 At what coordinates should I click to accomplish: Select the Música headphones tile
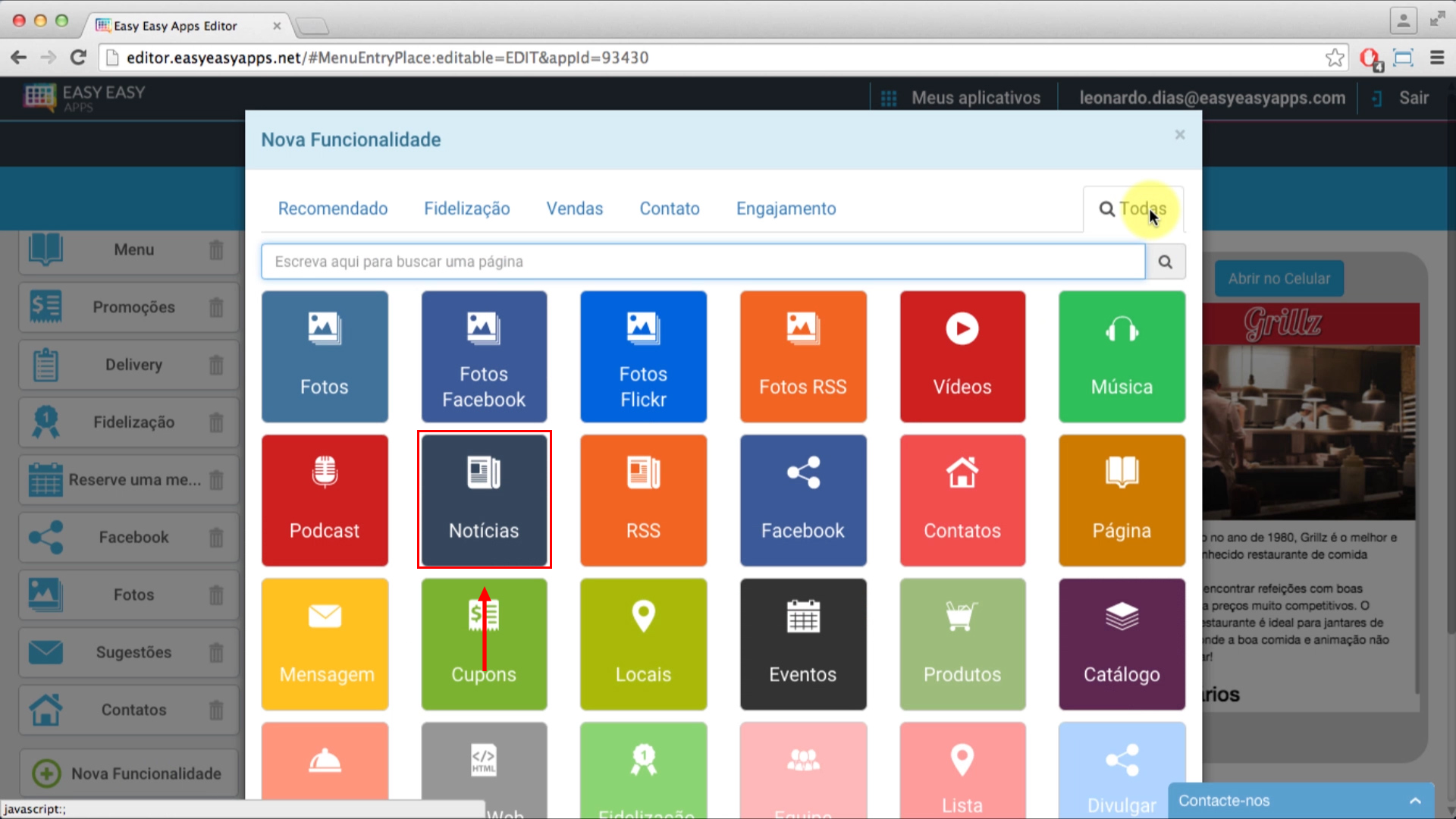click(1122, 356)
